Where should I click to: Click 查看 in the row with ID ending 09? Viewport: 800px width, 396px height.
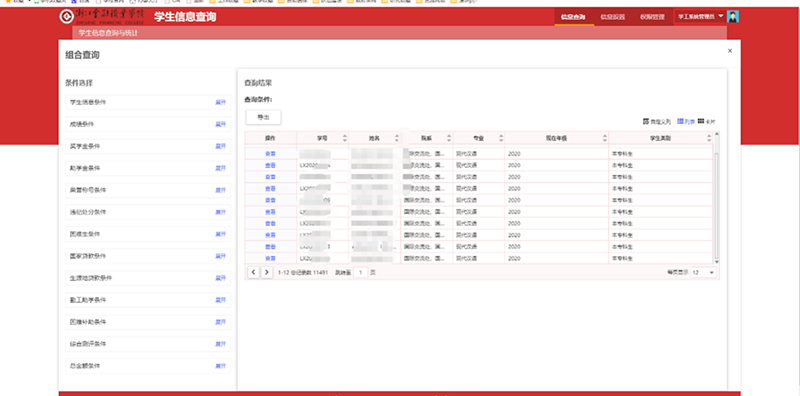pyautogui.click(x=270, y=200)
